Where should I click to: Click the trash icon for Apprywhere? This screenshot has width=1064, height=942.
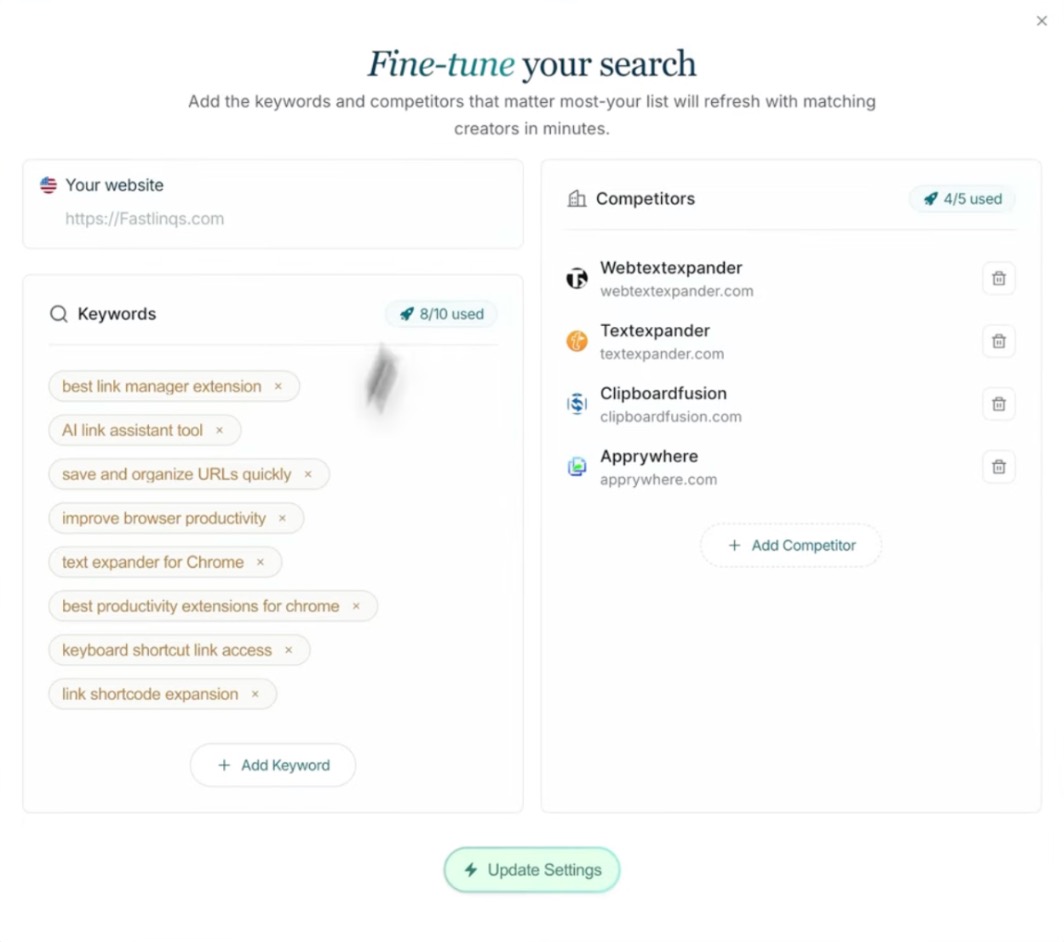click(x=998, y=467)
